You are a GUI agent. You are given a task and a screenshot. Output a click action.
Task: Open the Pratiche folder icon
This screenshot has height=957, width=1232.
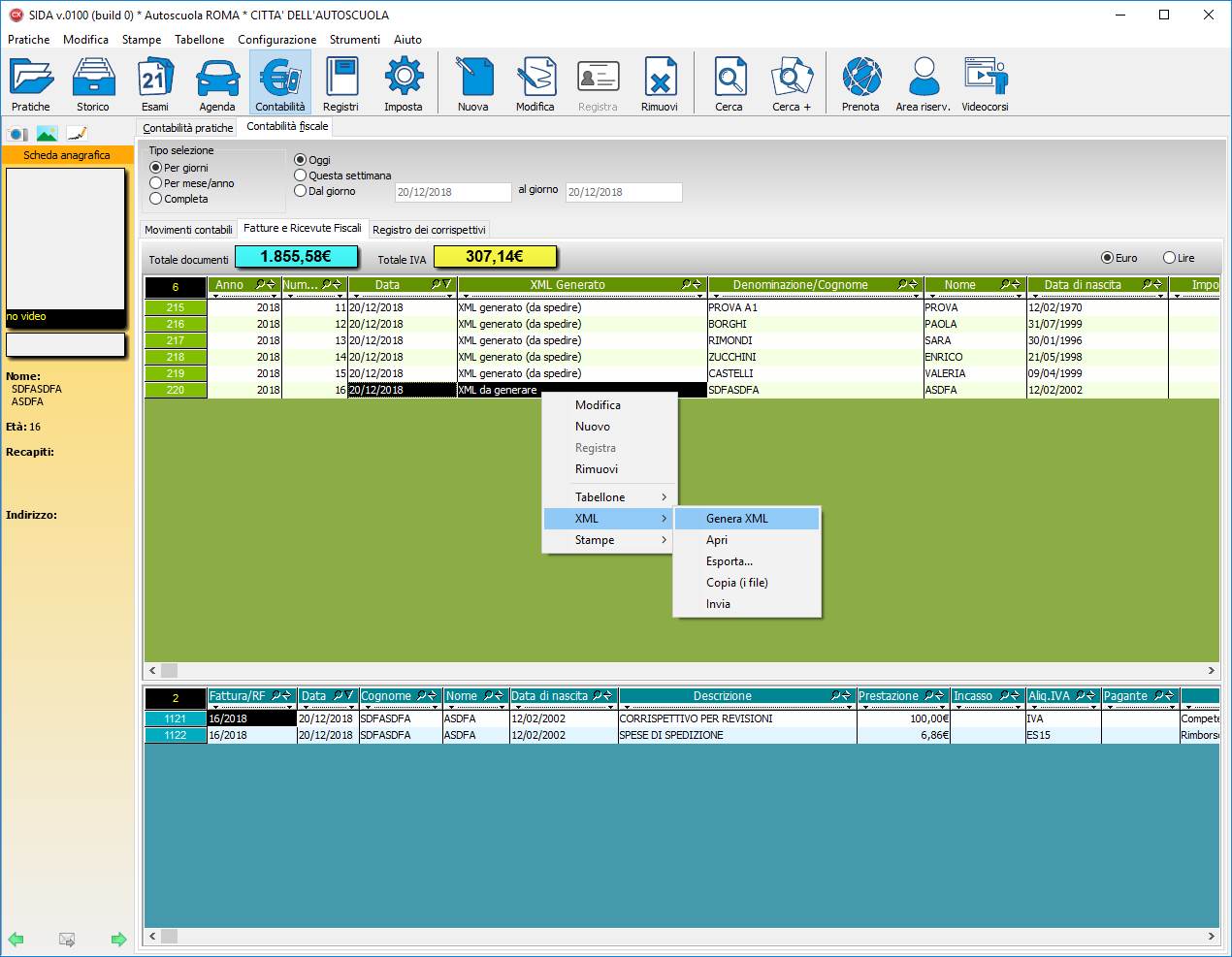pyautogui.click(x=31, y=79)
